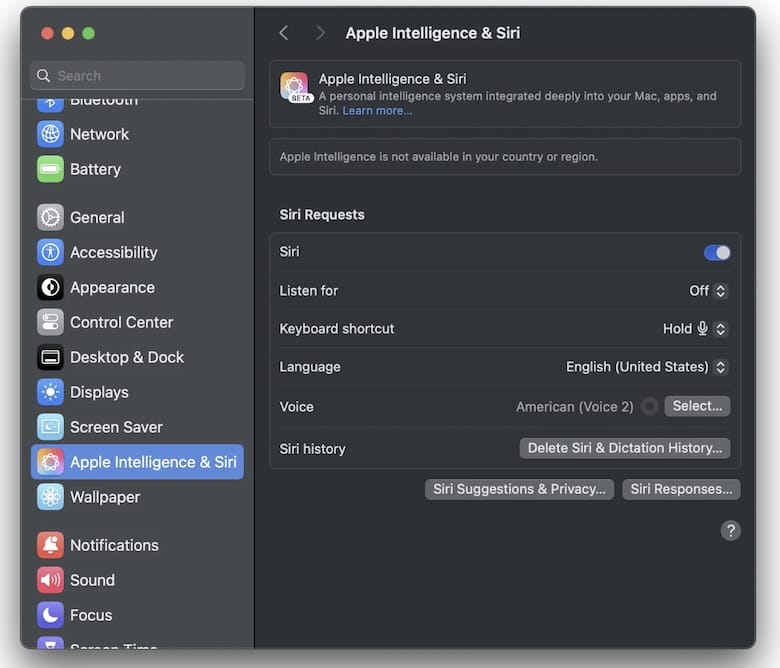This screenshot has height=668, width=780.
Task: Open Siri Suggestions & Privacy dialog
Action: pyautogui.click(x=519, y=489)
